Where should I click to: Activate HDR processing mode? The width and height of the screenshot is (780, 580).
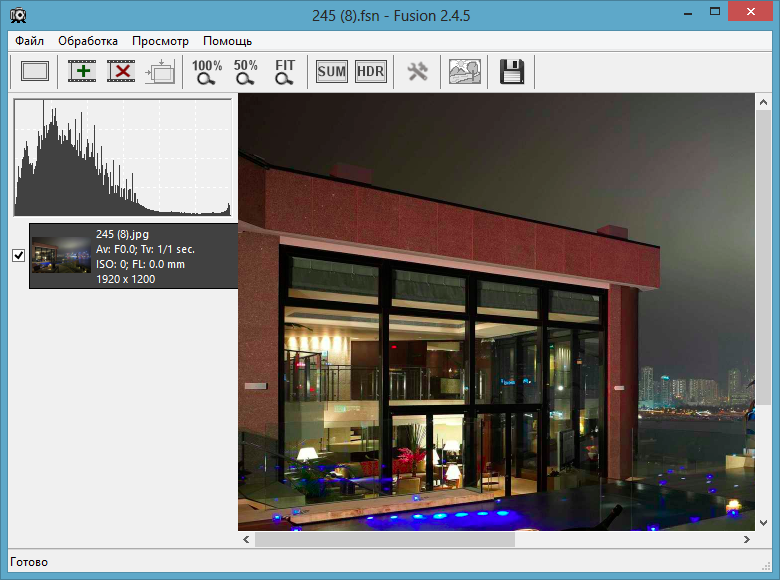(371, 72)
